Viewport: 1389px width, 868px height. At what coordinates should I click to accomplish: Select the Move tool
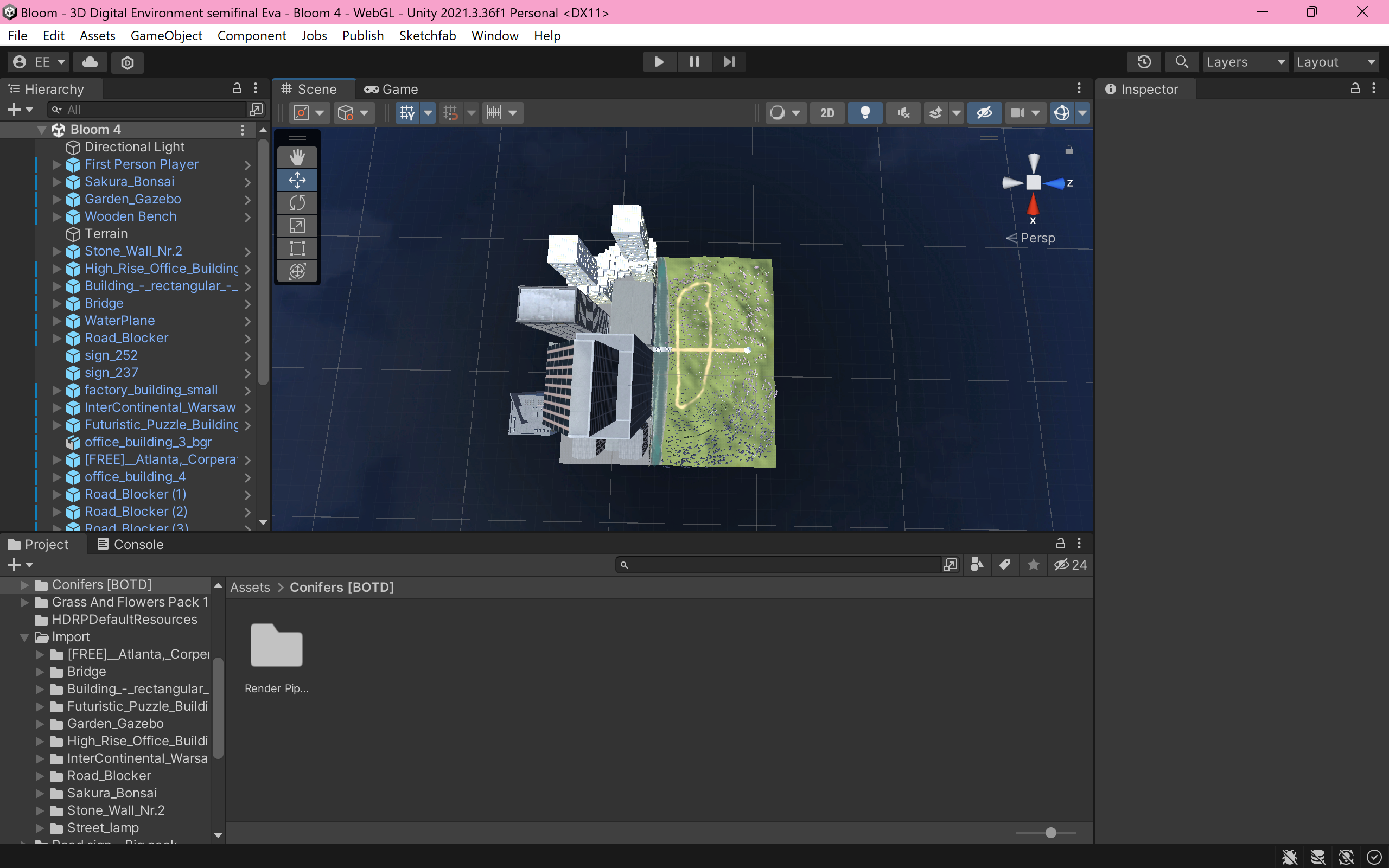point(297,180)
